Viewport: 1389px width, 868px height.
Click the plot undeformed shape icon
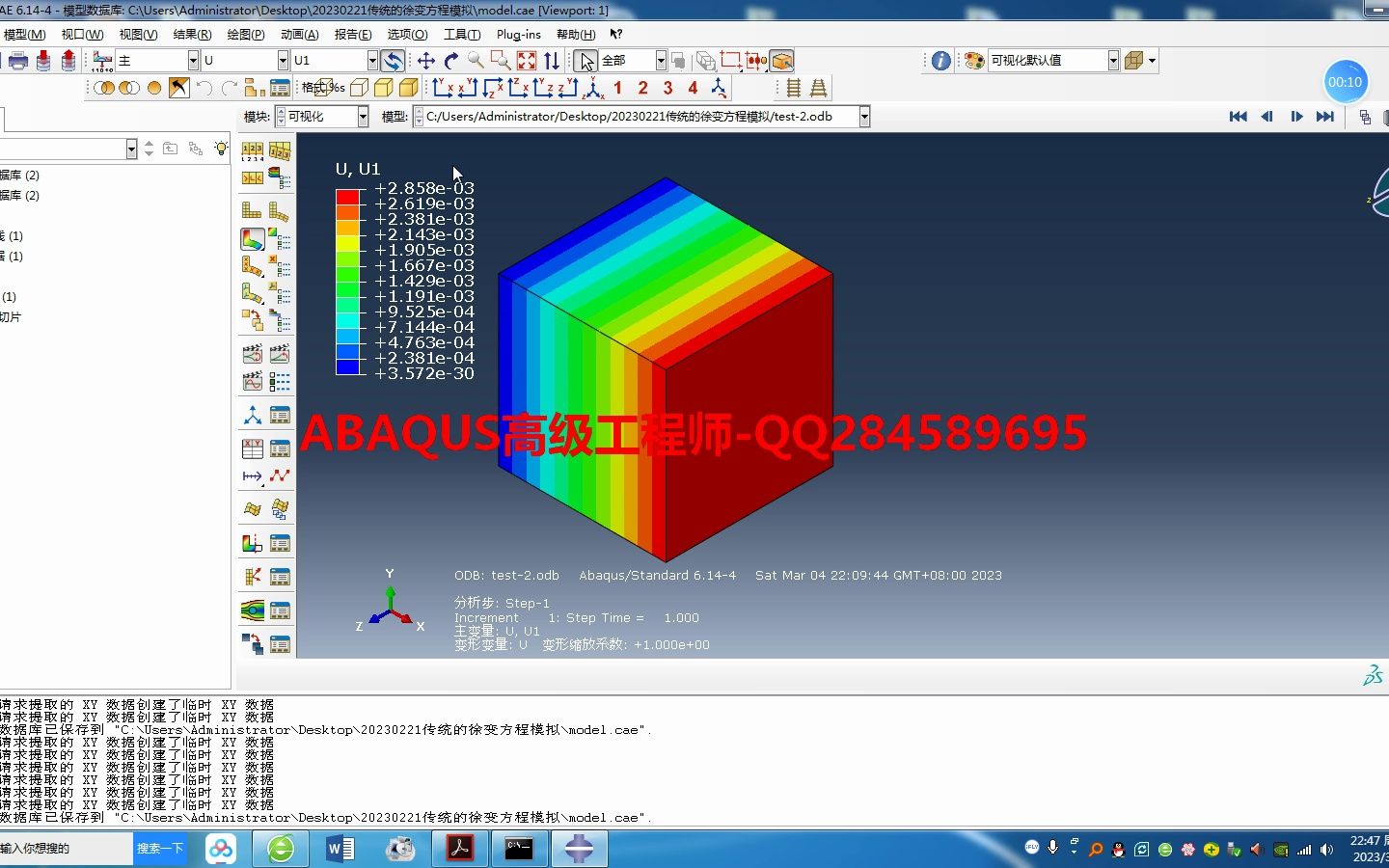pyautogui.click(x=252, y=210)
